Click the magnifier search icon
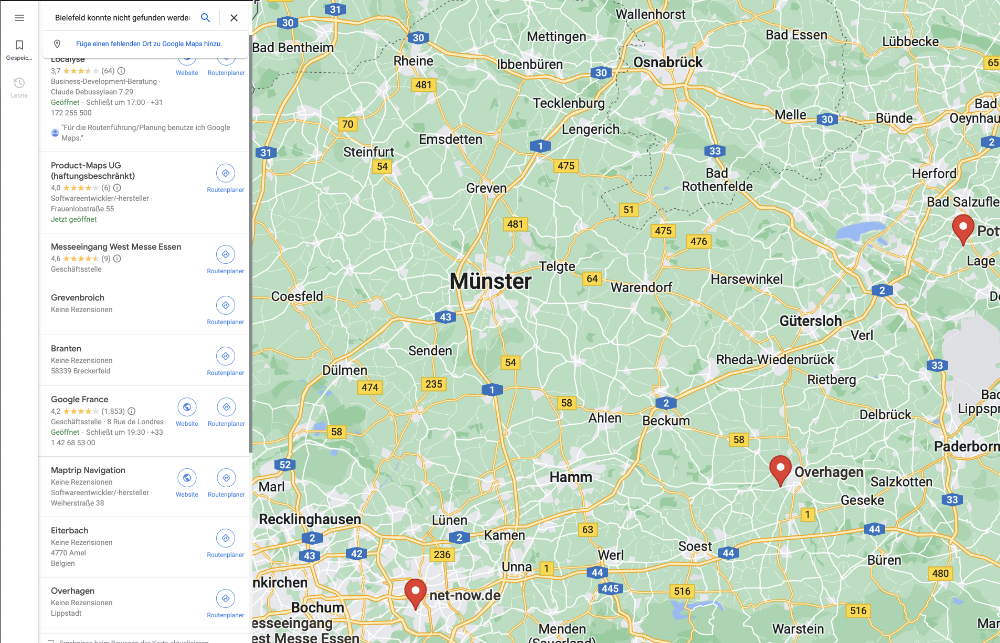Screen dimensions: 1000x643 tap(205, 18)
